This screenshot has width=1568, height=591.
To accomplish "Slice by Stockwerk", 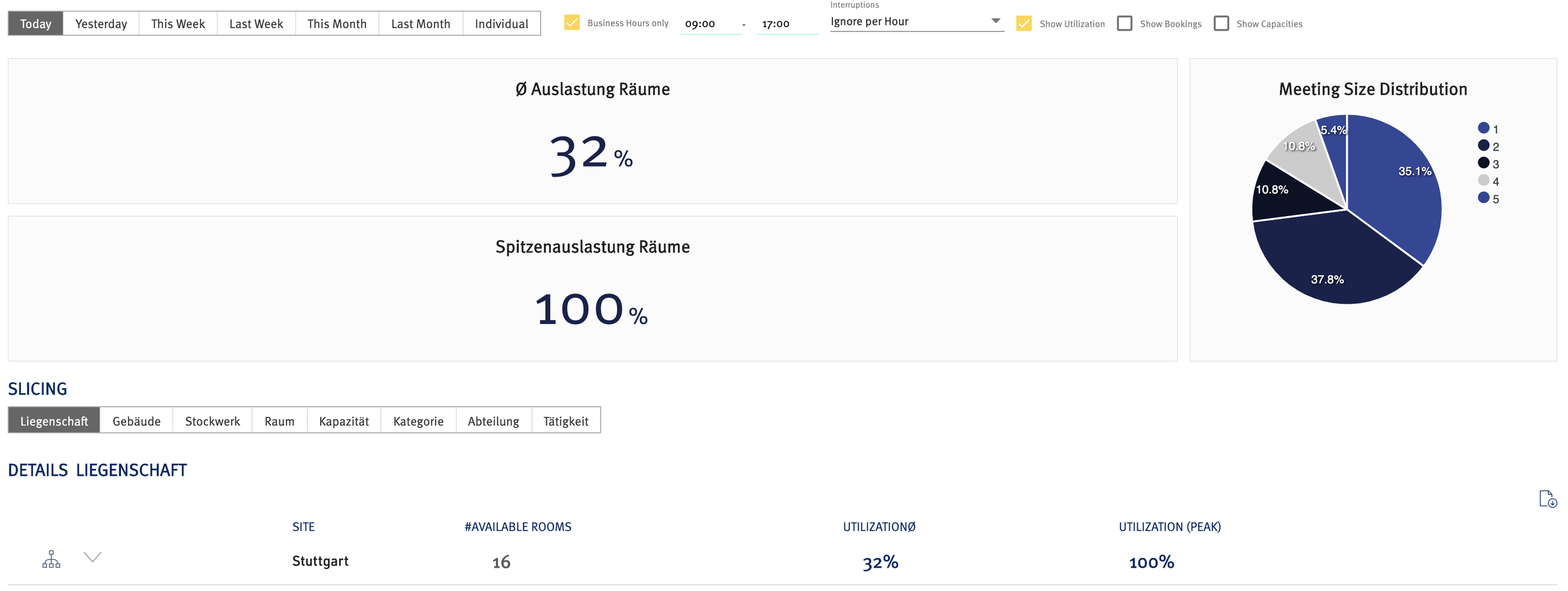I will 213,421.
